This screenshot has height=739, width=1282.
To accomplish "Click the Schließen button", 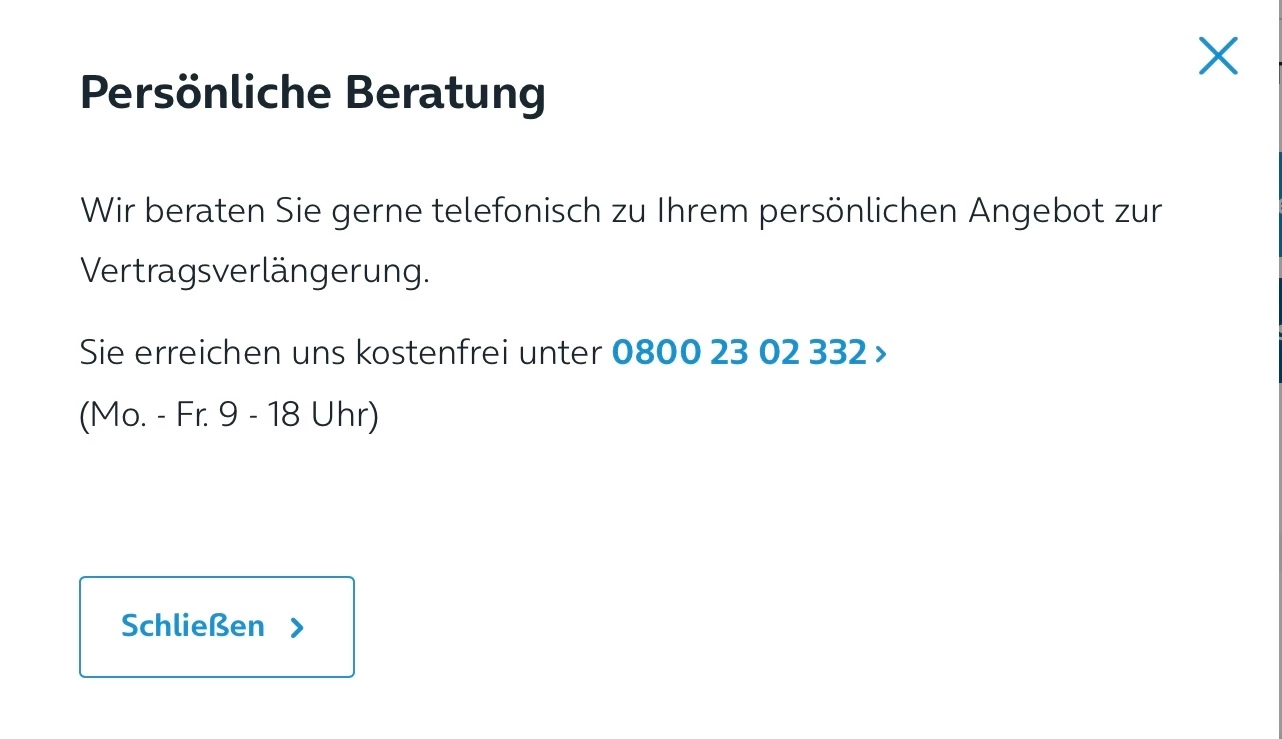I will [x=217, y=627].
